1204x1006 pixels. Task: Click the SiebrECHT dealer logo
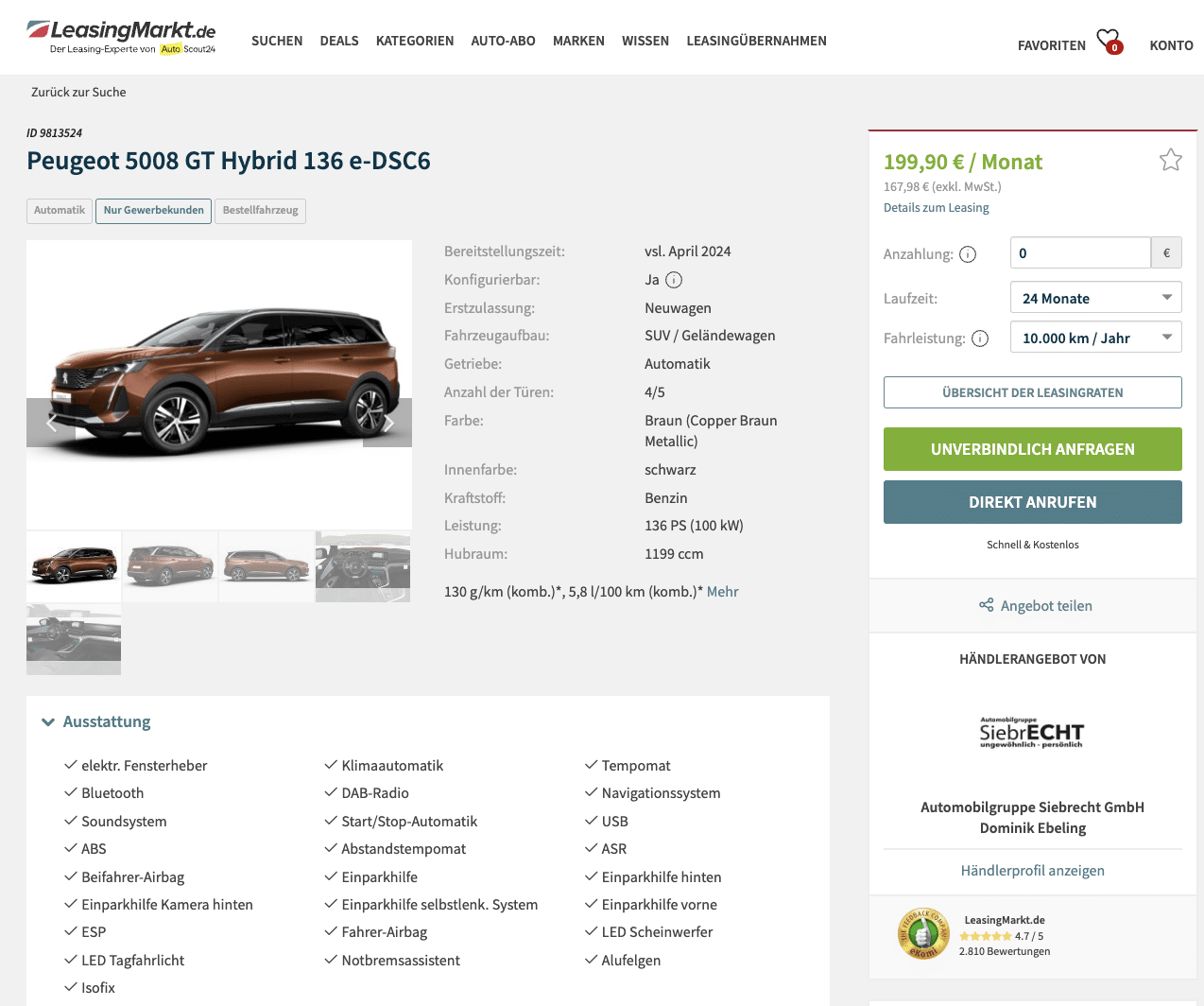(x=1032, y=733)
